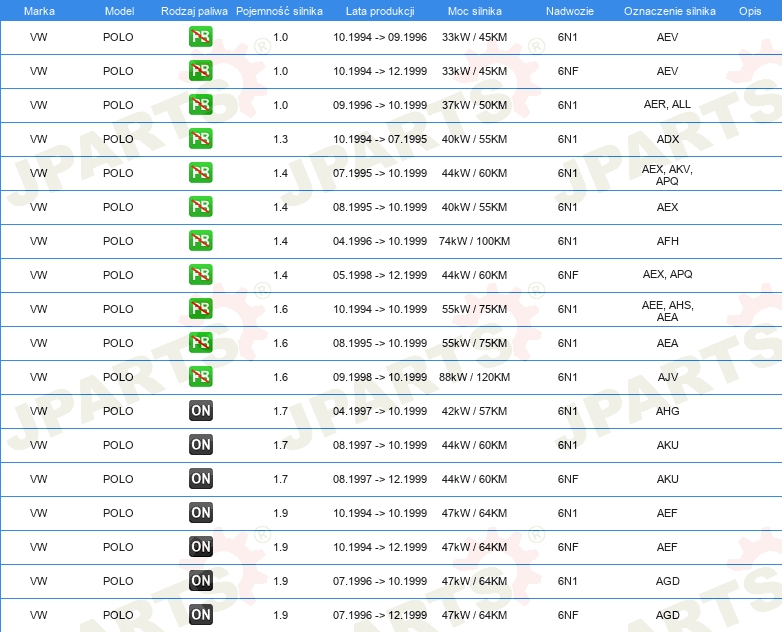Click the petrol icon in the 08.1995 40kW AEX row
Viewport: 782px width, 632px height.
[200, 207]
